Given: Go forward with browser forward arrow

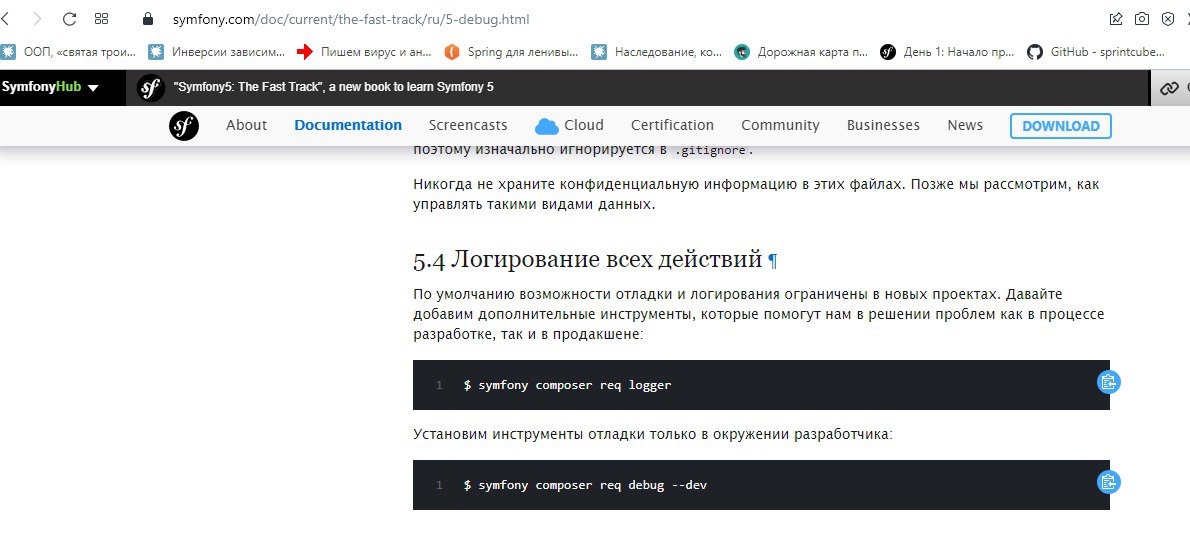Looking at the screenshot, I should 37,19.
